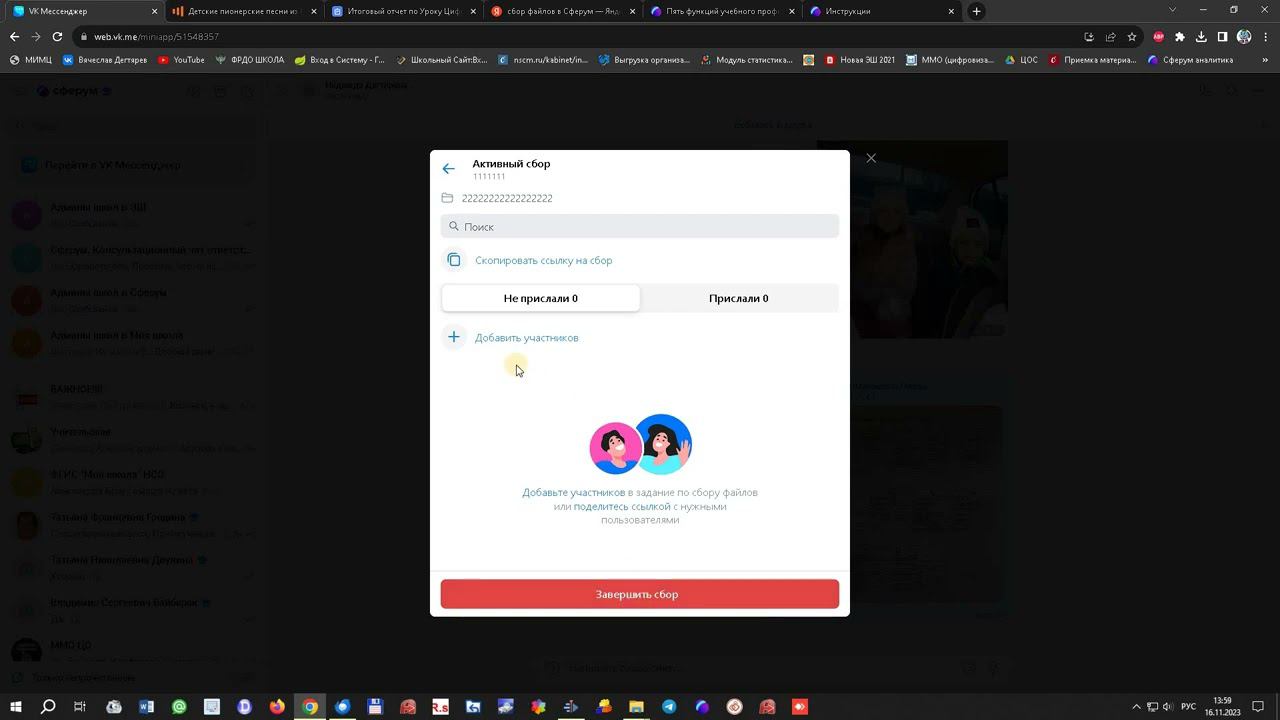
Task: Switch to Пять функций учебного профиля tab
Action: [x=724, y=11]
